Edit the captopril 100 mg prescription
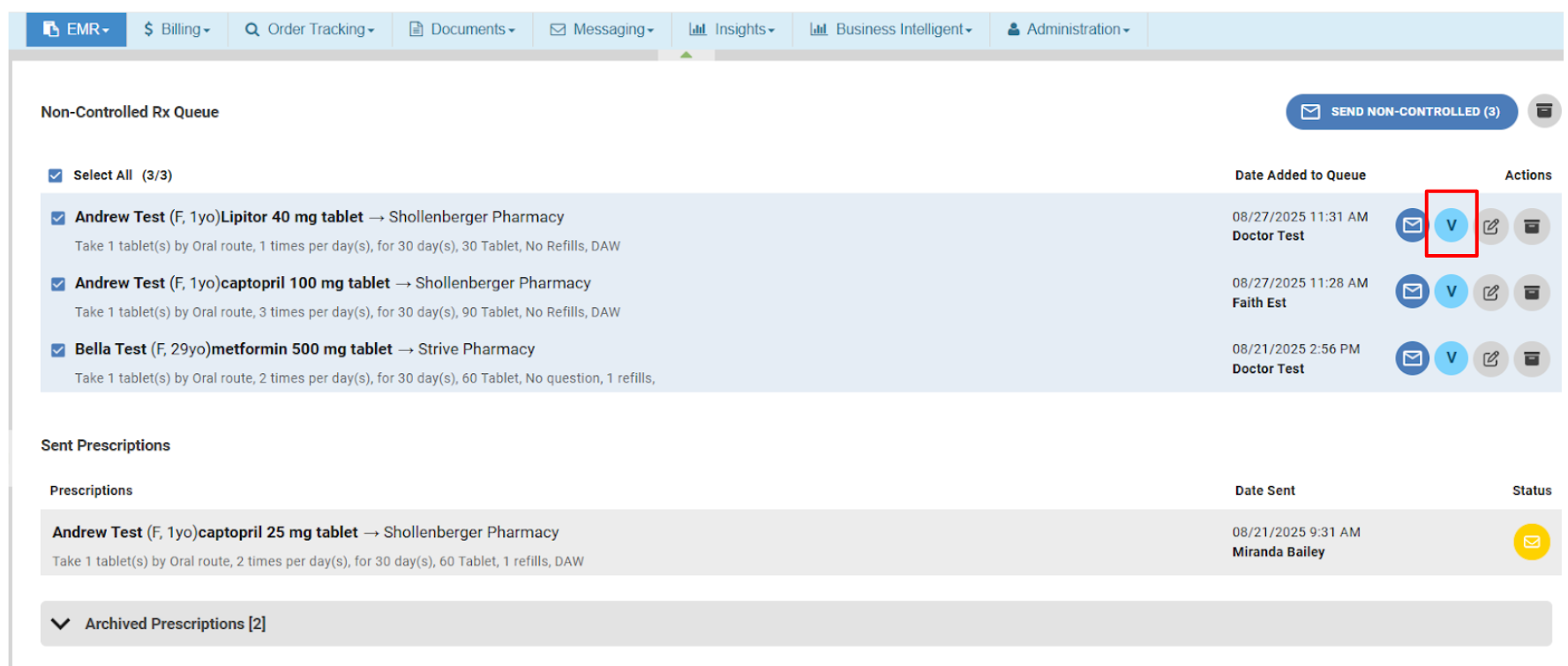Viewport: 1568px width, 666px height. coord(1490,293)
